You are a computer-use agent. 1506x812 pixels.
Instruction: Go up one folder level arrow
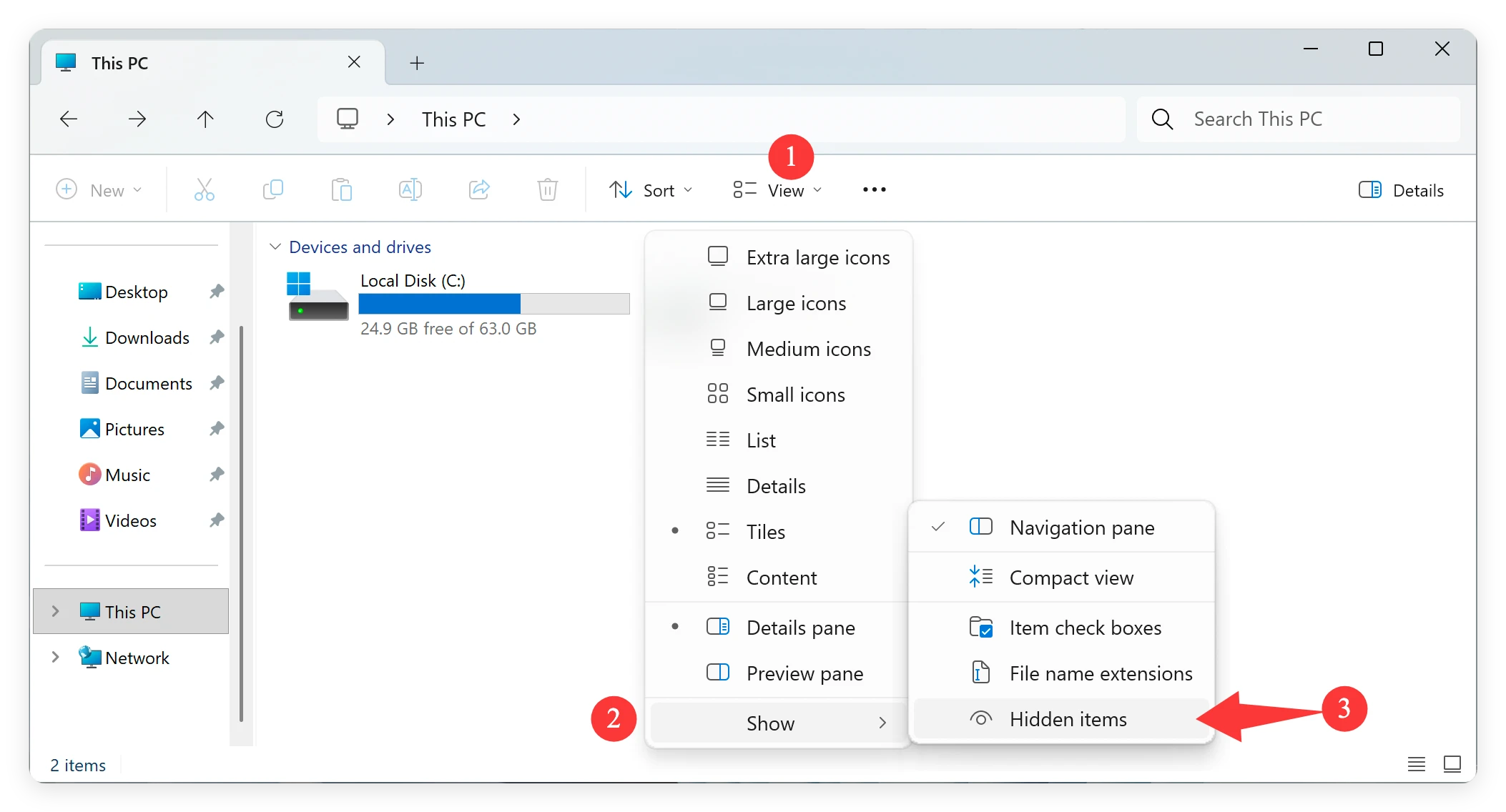205,119
